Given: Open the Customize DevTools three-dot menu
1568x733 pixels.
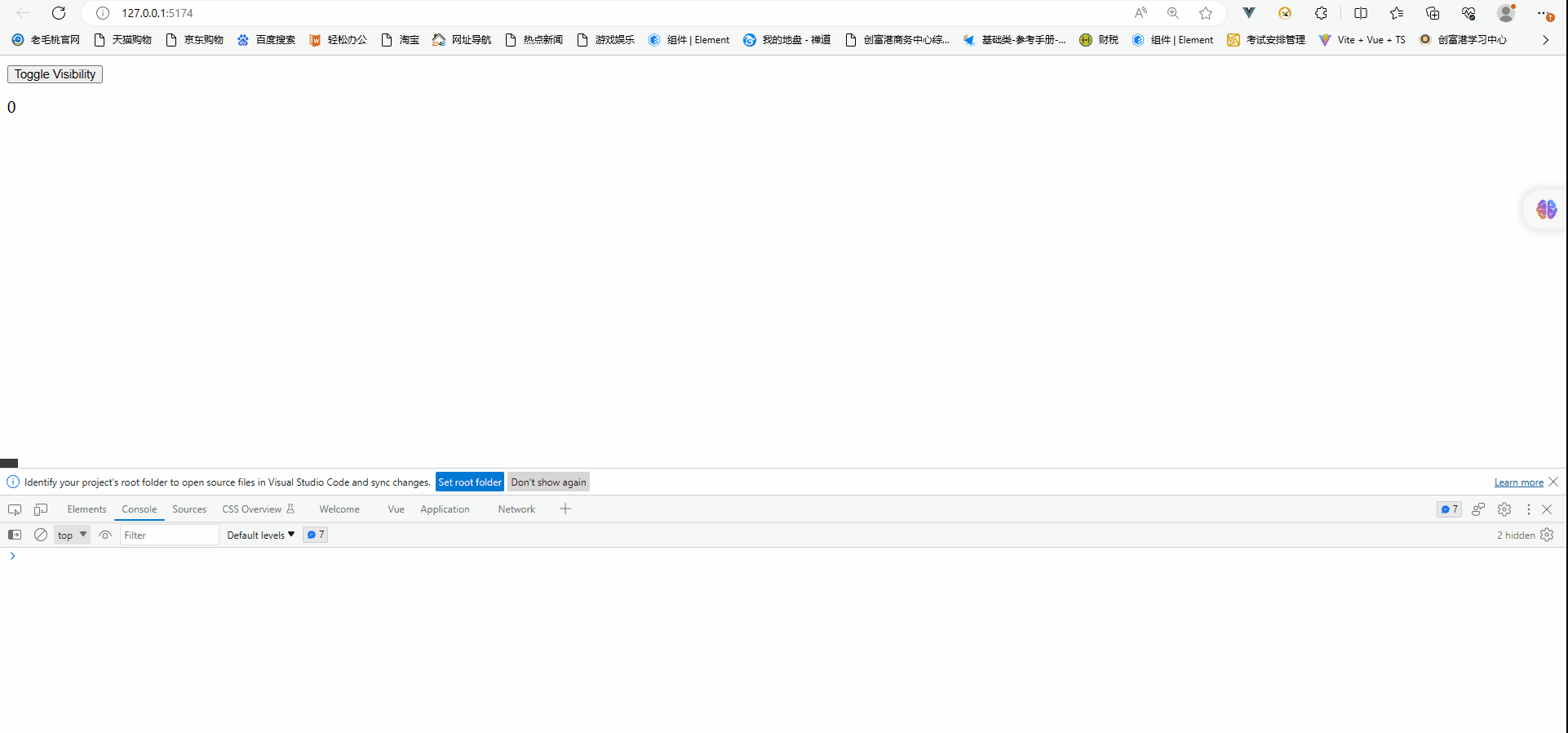Looking at the screenshot, I should click(x=1529, y=509).
